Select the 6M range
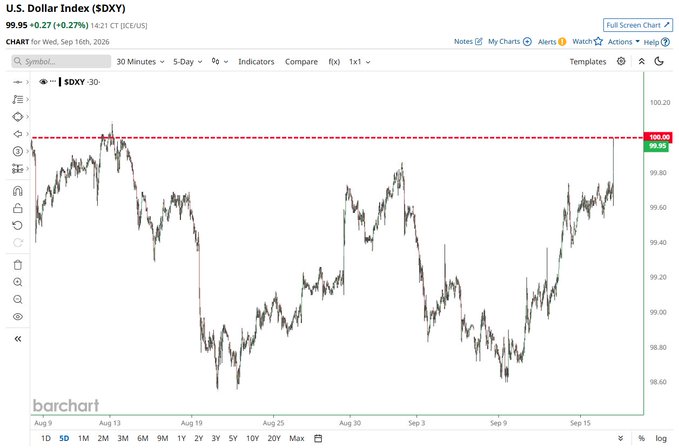 click(x=143, y=438)
